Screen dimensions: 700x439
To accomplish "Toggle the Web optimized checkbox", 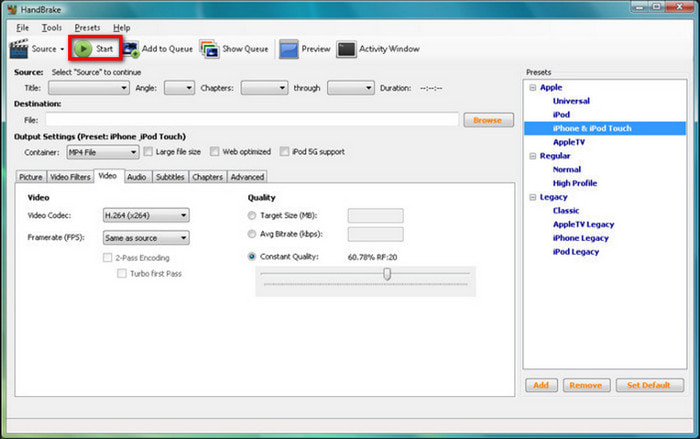I will point(215,152).
